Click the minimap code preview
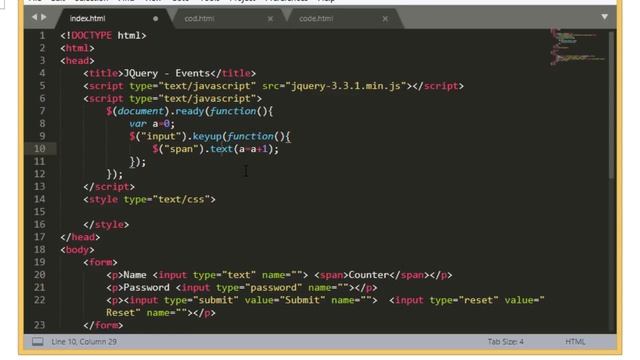Screen dimensions: 640x360 point(577,46)
